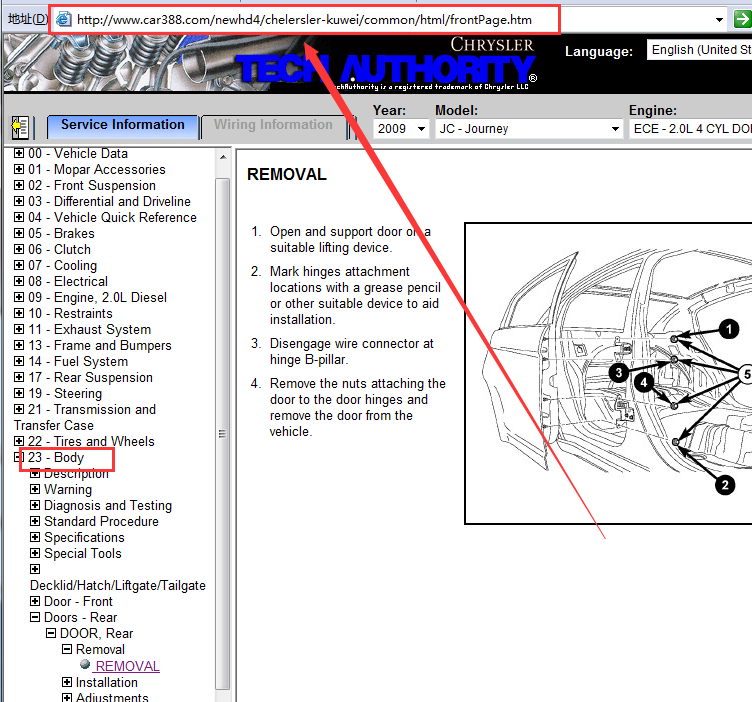Collapse the Removal node

click(x=67, y=649)
